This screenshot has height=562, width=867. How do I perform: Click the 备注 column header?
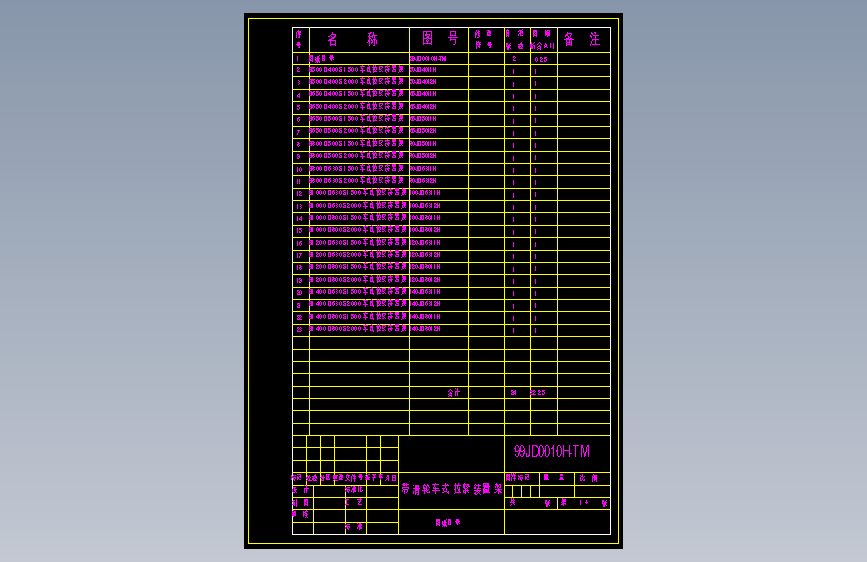click(582, 39)
